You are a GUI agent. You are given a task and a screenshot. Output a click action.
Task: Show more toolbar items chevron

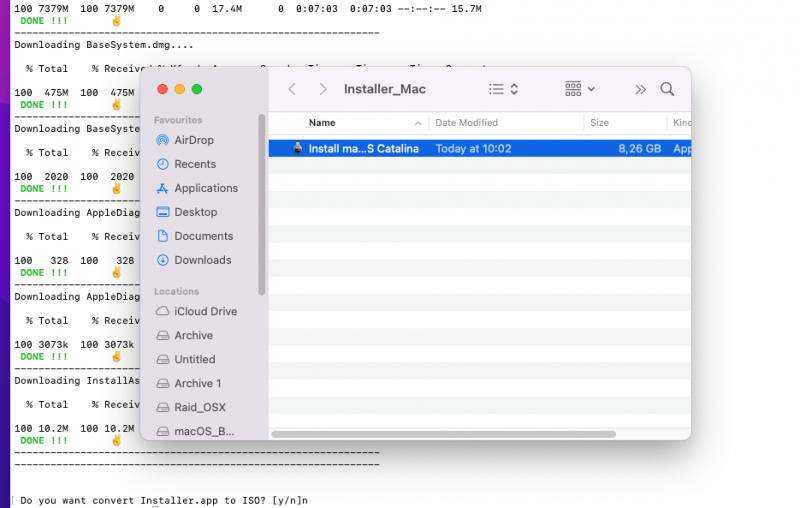pos(640,90)
